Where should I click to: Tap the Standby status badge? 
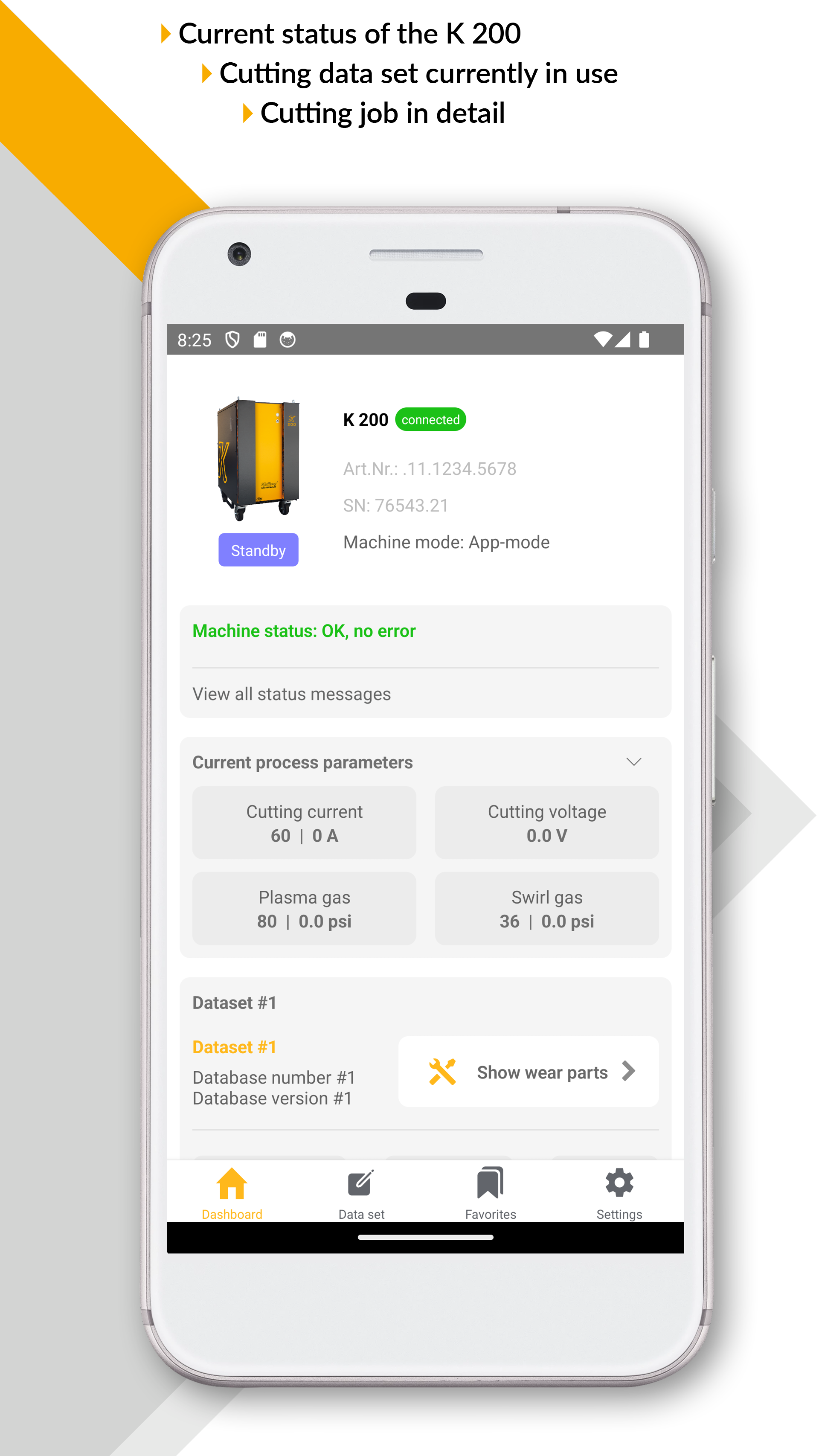(x=258, y=550)
